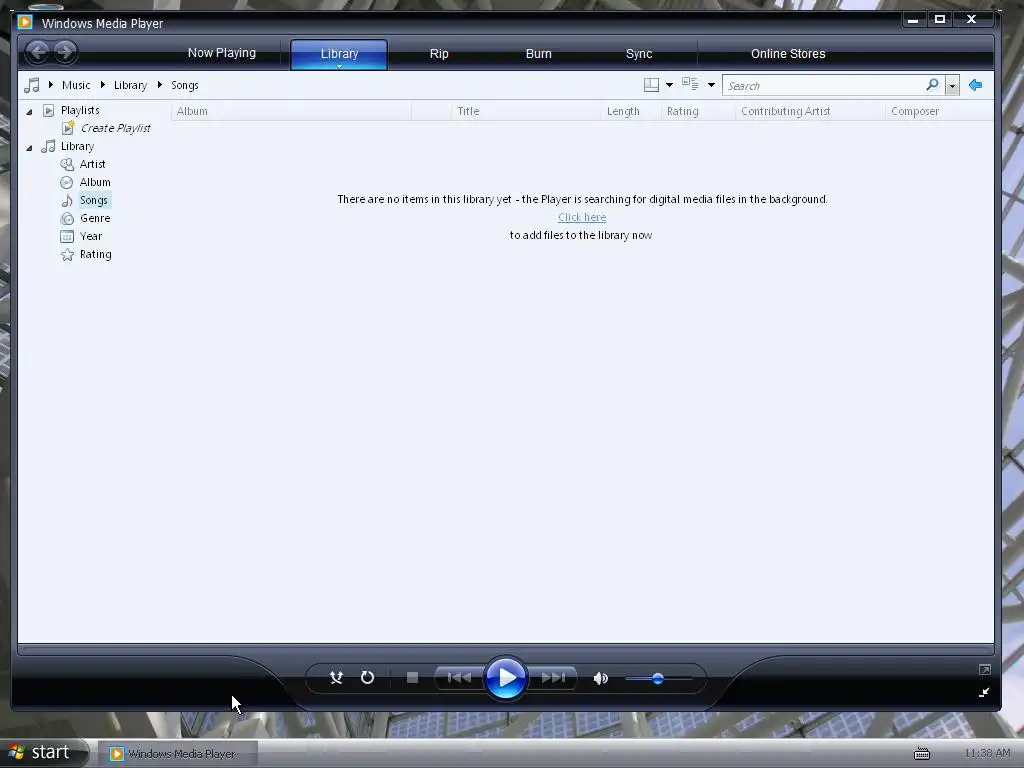The height and width of the screenshot is (768, 1024).
Task: Click the Genre icon in library tree
Action: (67, 219)
